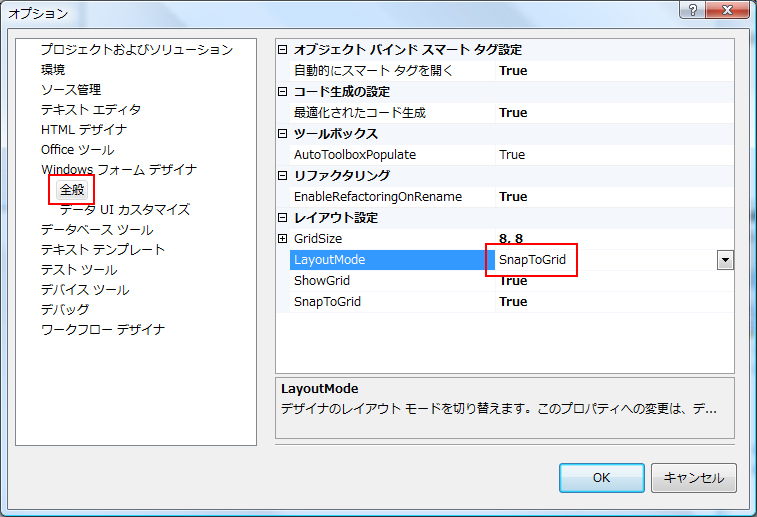Collapse the リファクタリング section
The height and width of the screenshot is (517, 757).
point(282,176)
